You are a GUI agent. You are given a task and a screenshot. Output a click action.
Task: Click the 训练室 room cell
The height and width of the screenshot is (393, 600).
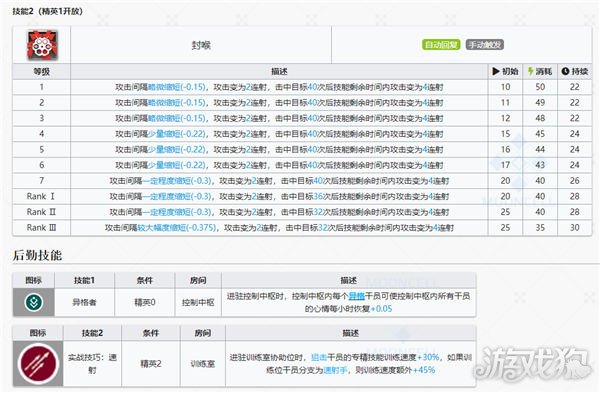click(x=203, y=364)
